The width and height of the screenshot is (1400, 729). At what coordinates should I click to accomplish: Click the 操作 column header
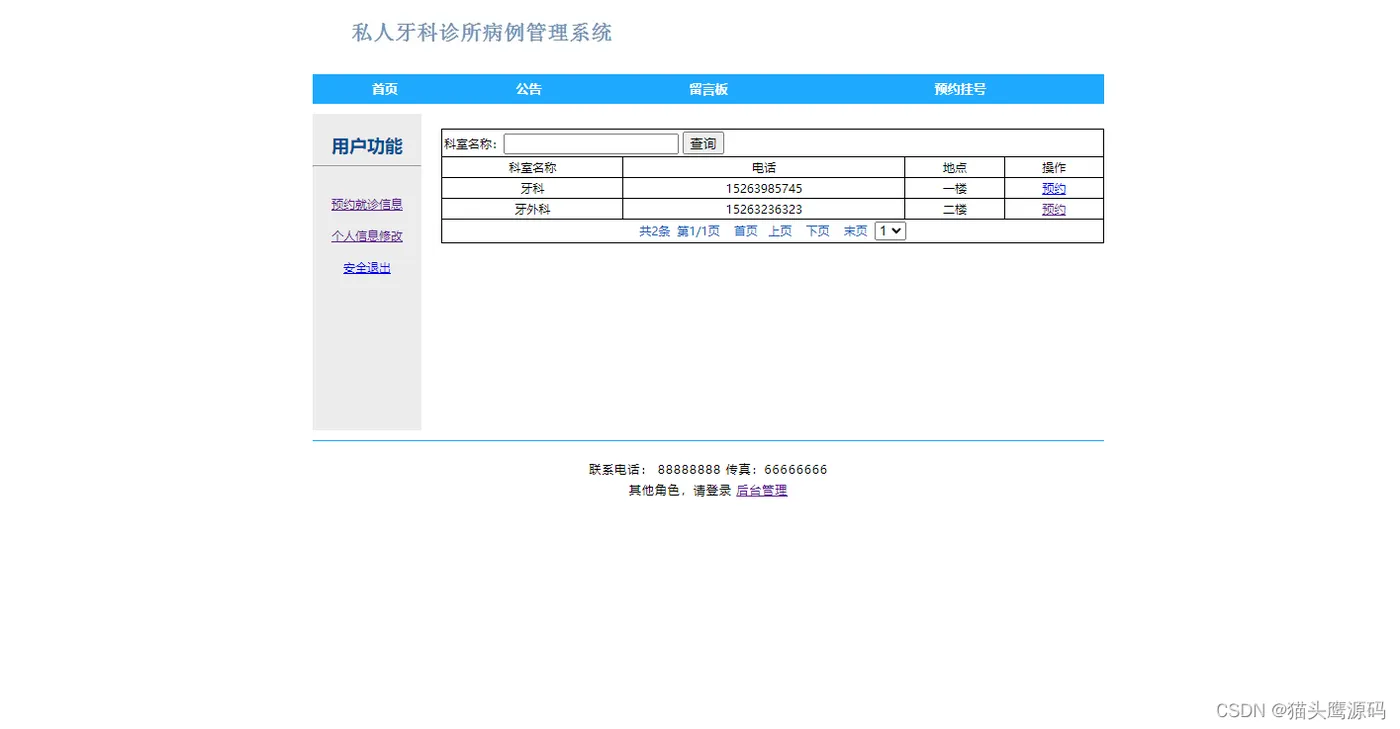point(1054,167)
